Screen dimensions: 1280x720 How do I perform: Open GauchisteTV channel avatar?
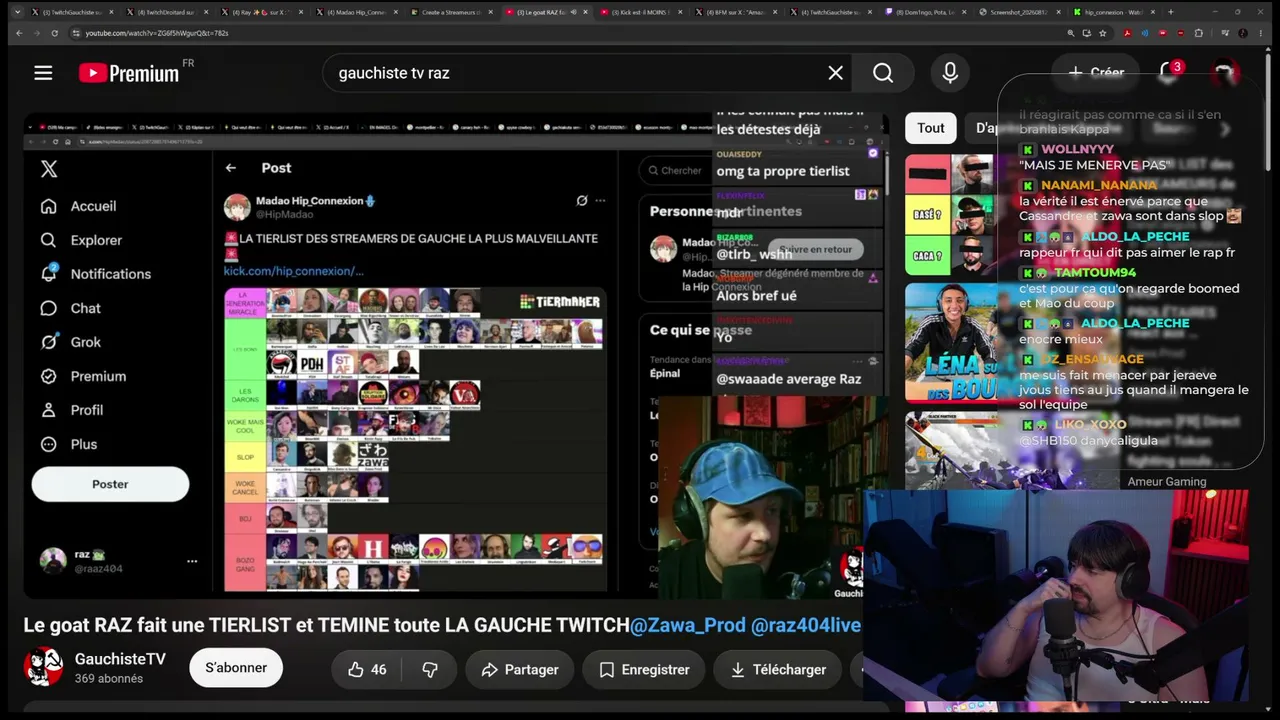coord(43,667)
